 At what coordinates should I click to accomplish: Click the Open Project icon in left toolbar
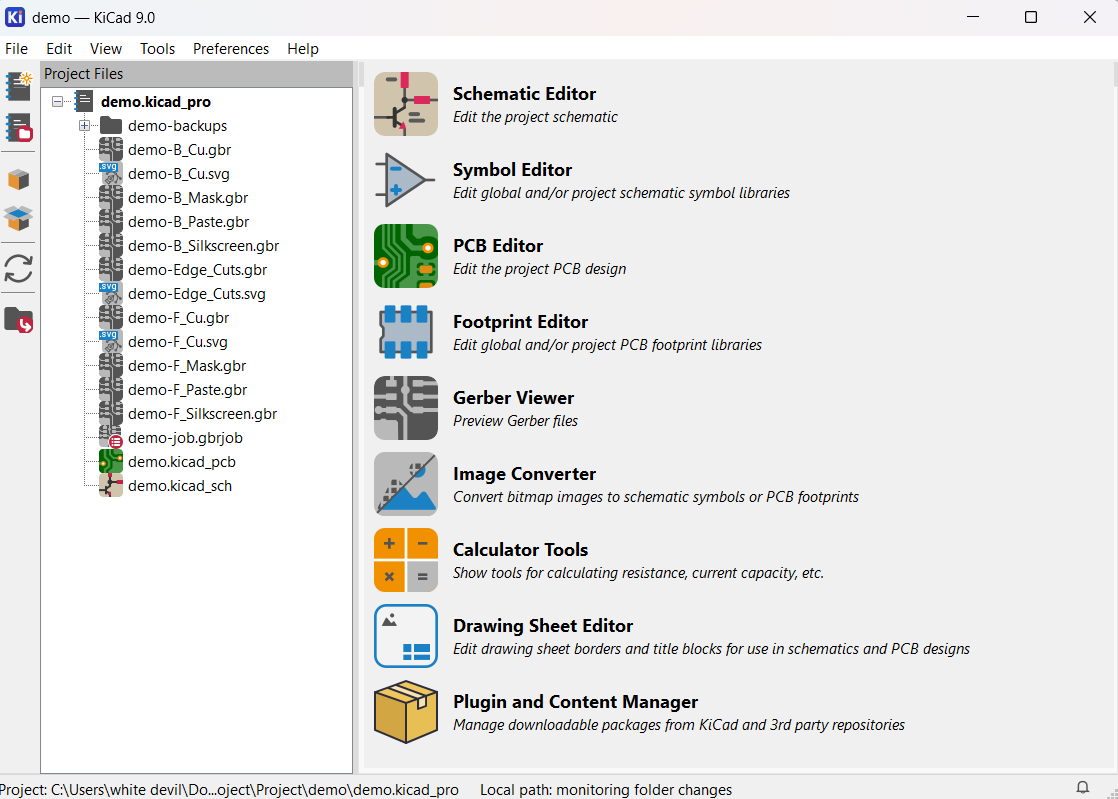(x=19, y=128)
